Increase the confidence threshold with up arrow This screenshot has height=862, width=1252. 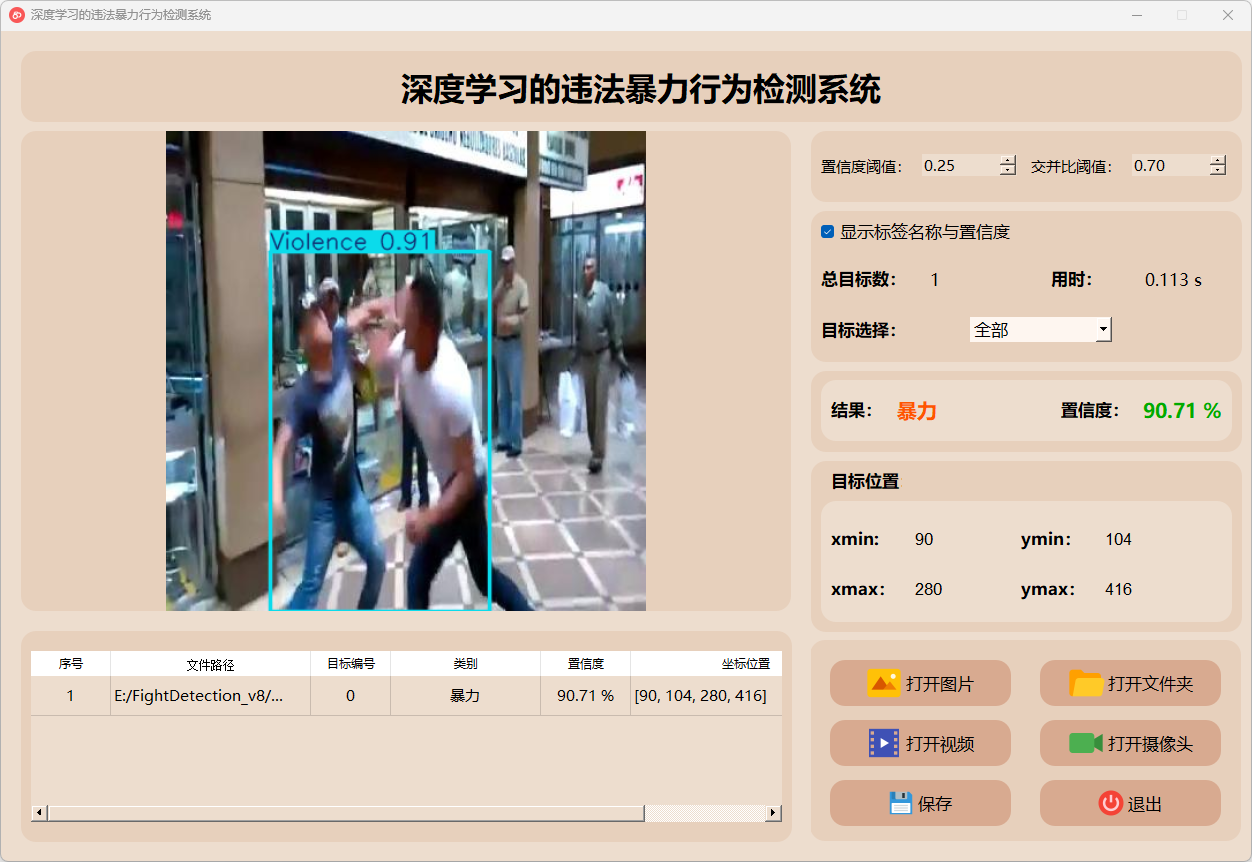pos(1007,160)
